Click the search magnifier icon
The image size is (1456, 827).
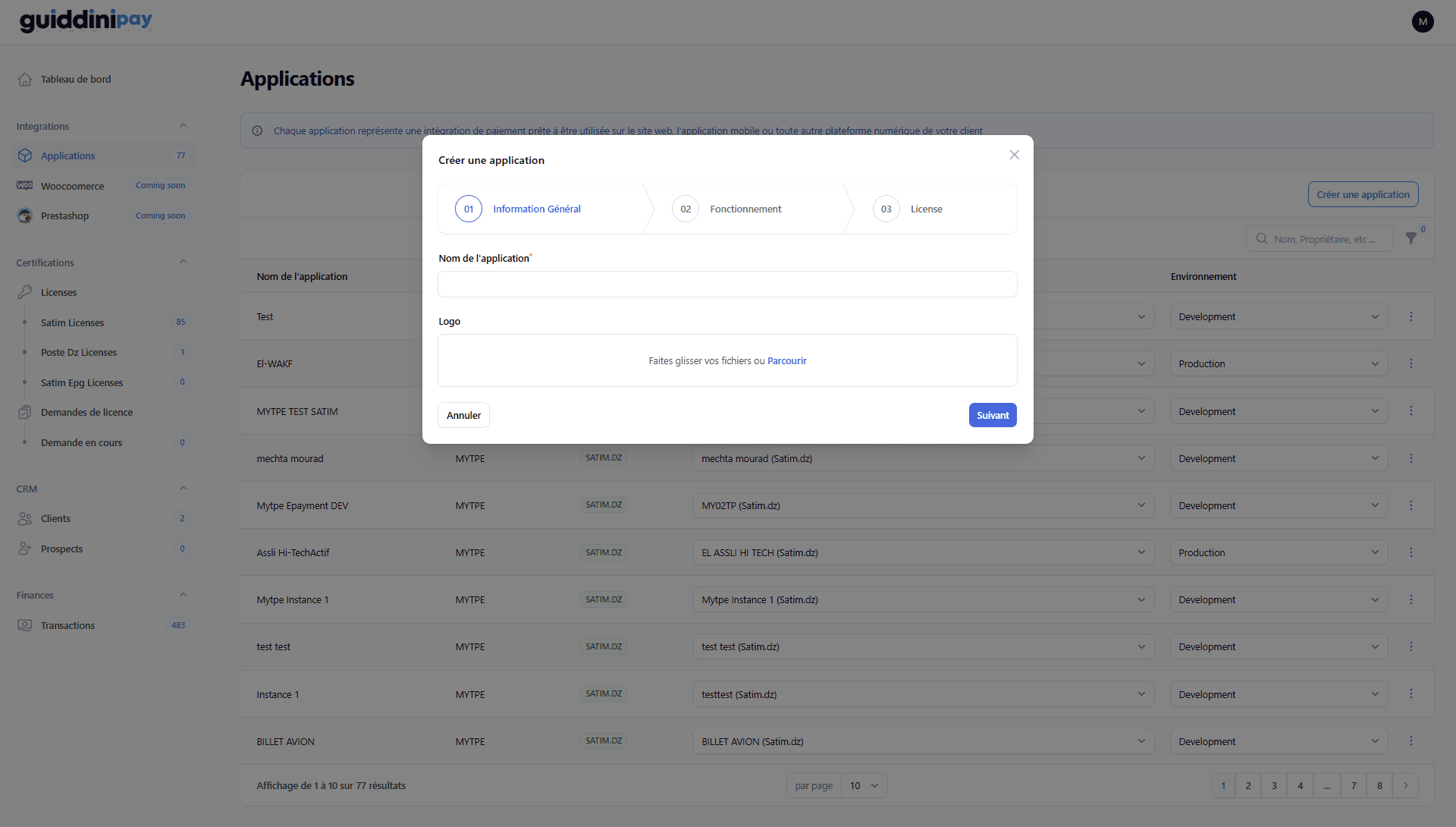pos(1262,238)
